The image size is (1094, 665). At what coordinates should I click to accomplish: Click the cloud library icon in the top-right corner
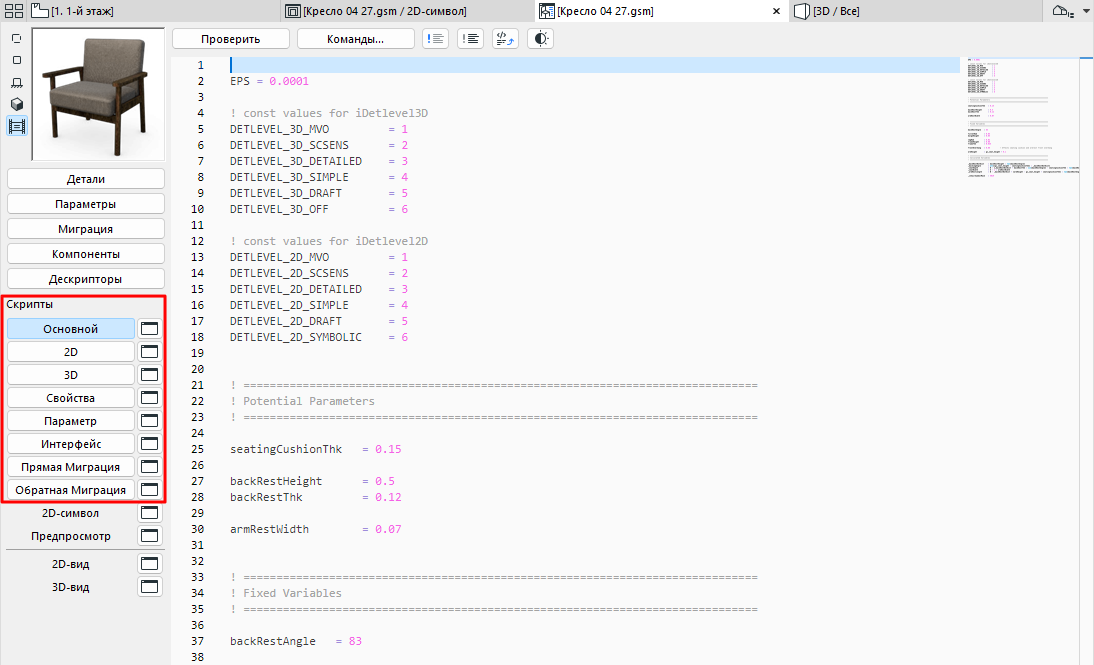[1061, 10]
